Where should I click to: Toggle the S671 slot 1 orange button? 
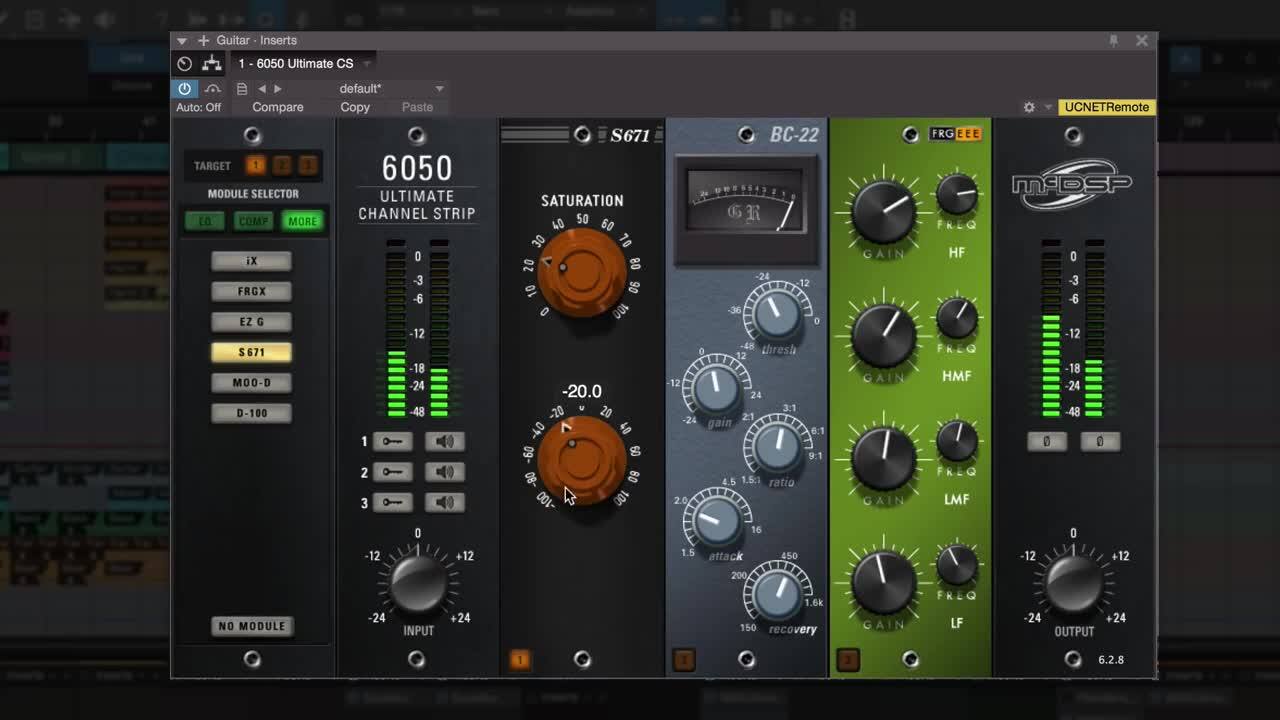(x=520, y=660)
